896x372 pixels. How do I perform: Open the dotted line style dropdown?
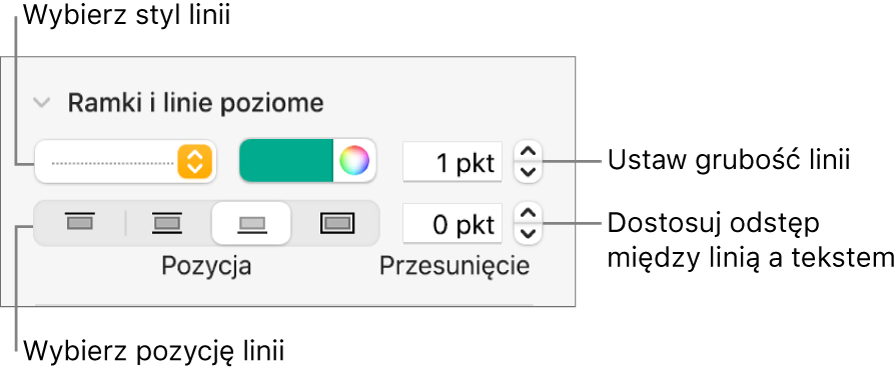tap(125, 161)
